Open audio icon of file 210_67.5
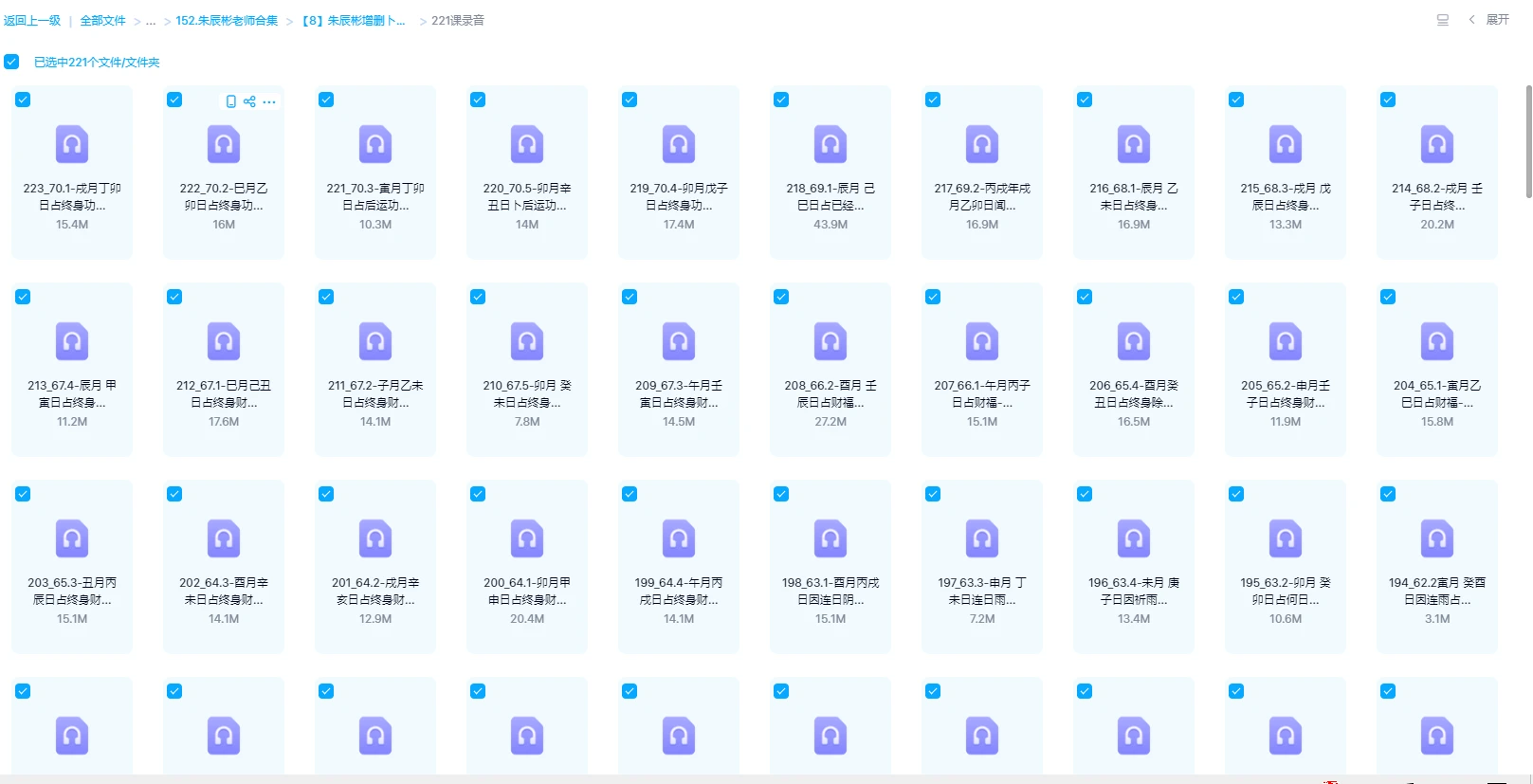This screenshot has width=1533, height=784. point(527,341)
